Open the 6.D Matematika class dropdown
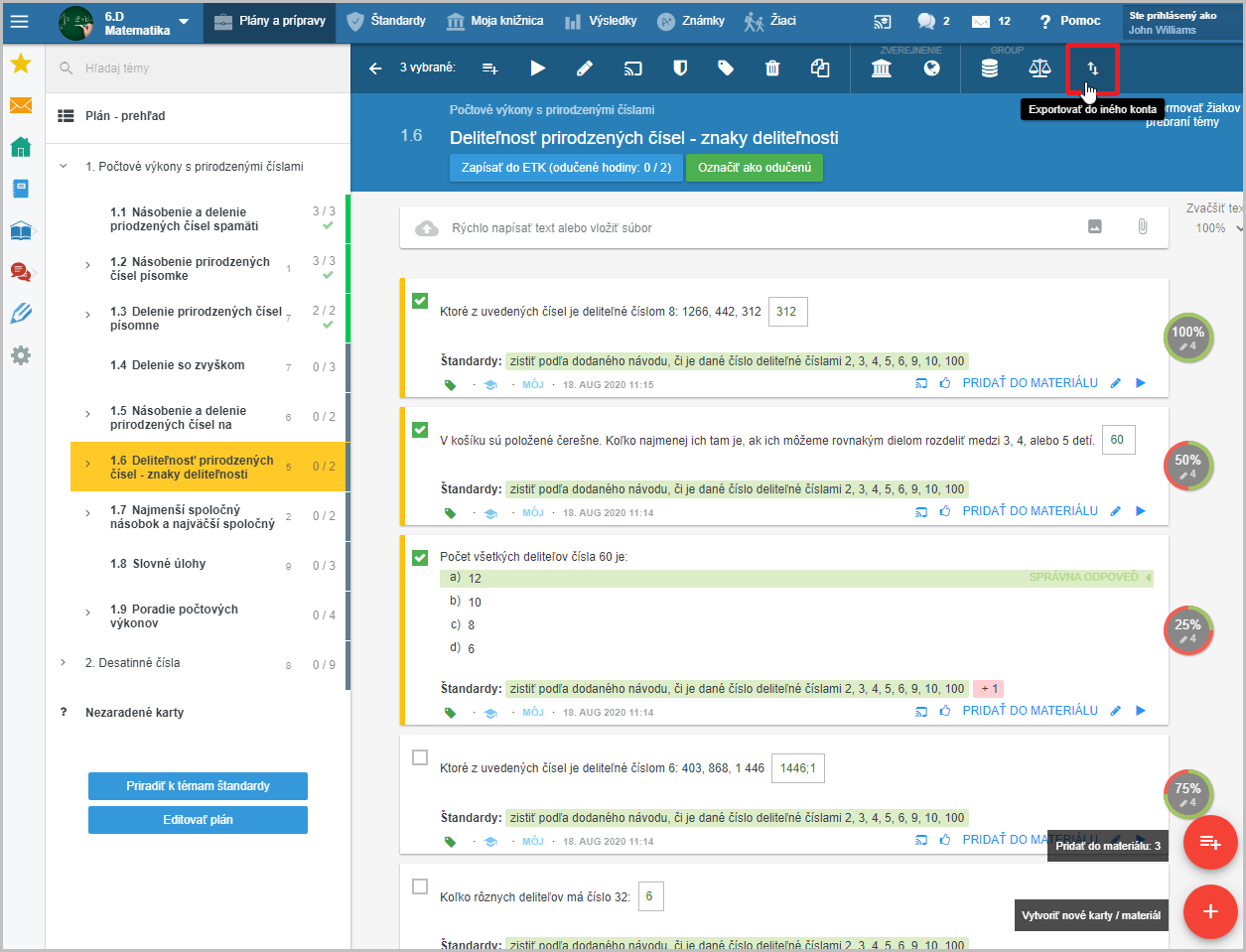Viewport: 1246px width, 952px height. coord(183,22)
